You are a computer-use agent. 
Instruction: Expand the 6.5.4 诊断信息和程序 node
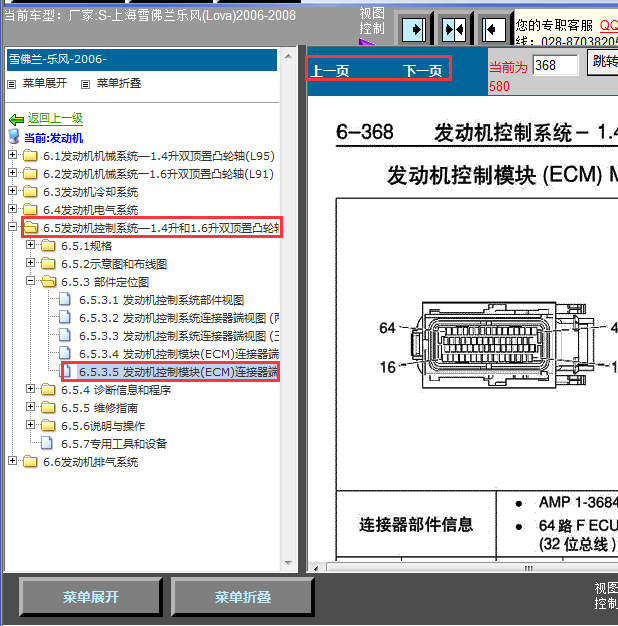click(x=30, y=388)
